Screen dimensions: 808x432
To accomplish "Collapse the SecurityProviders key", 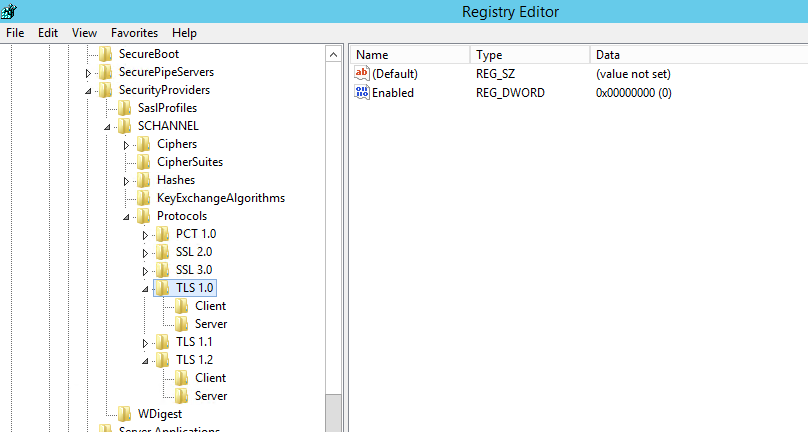I will pyautogui.click(x=88, y=91).
